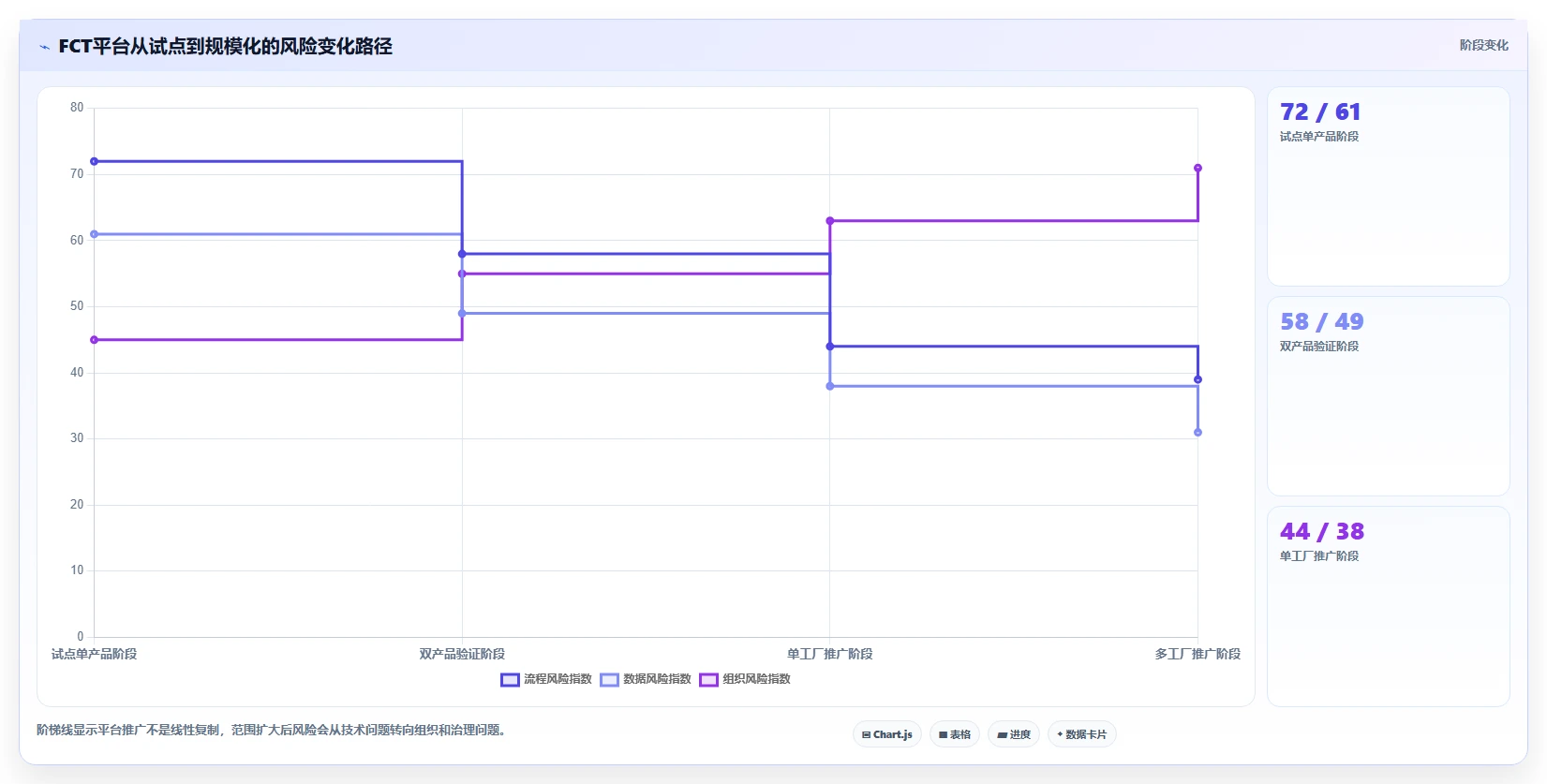
Task: Click 数据风险指数 point at 试点单产品阶段 (61)
Action: tap(94, 234)
